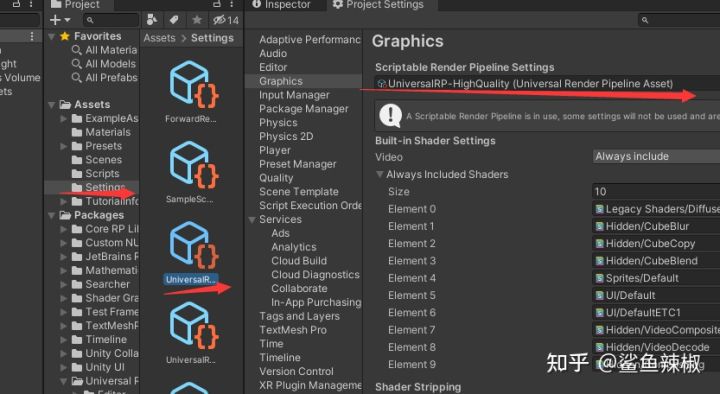Click Element 5 UI/Default shader field
Screen dimensions: 720x394
click(x=656, y=295)
